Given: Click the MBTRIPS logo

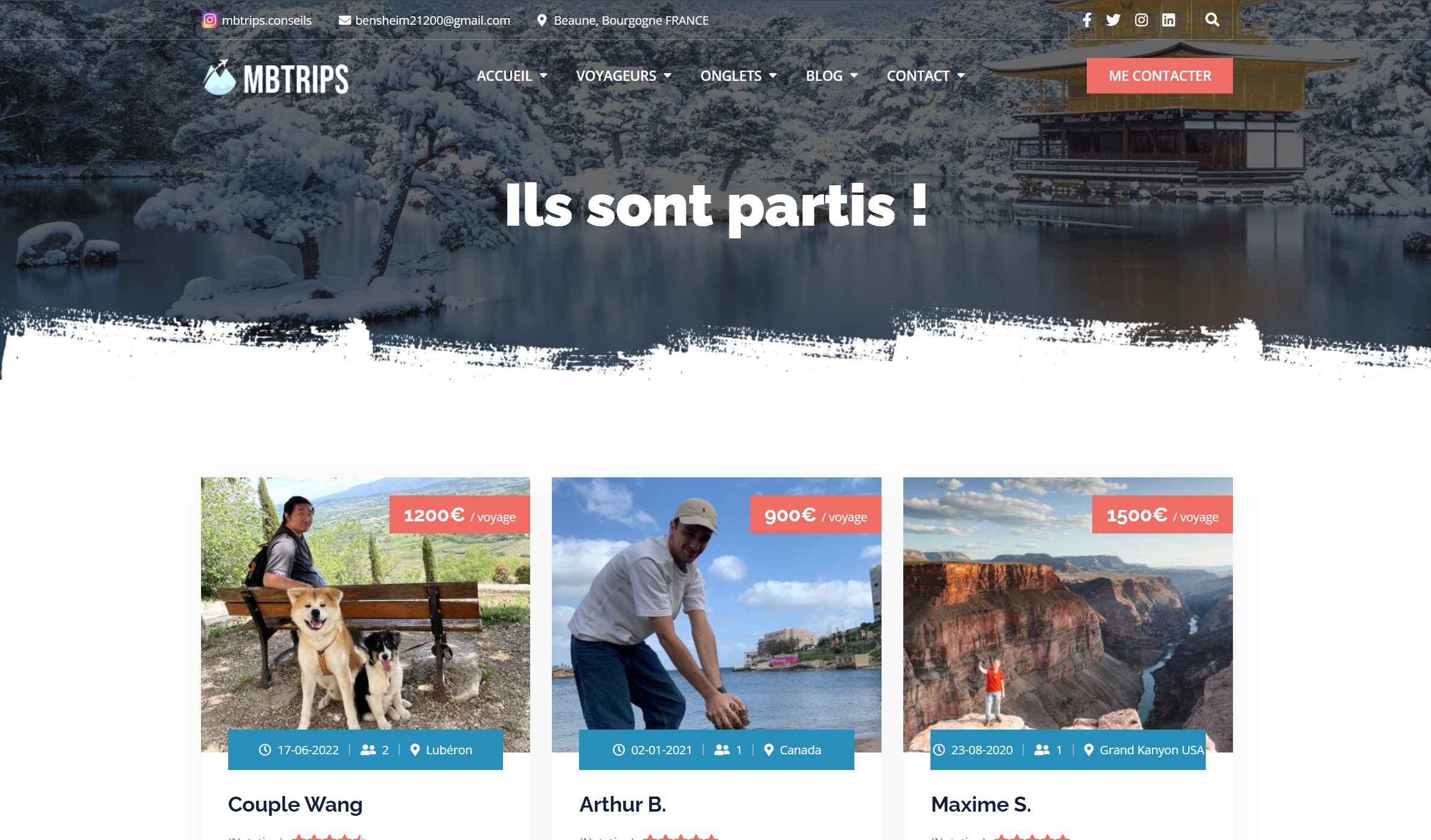Looking at the screenshot, I should 276,78.
